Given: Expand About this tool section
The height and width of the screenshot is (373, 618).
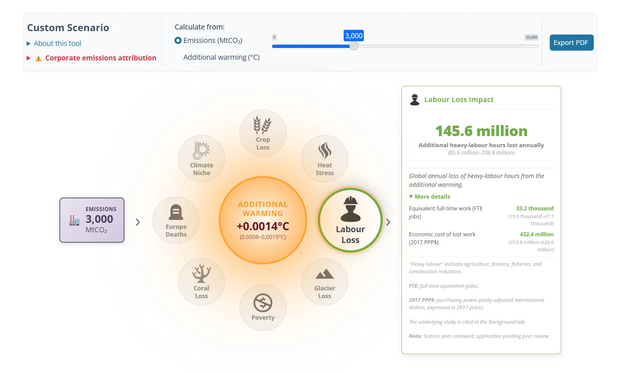Looking at the screenshot, I should point(54,43).
